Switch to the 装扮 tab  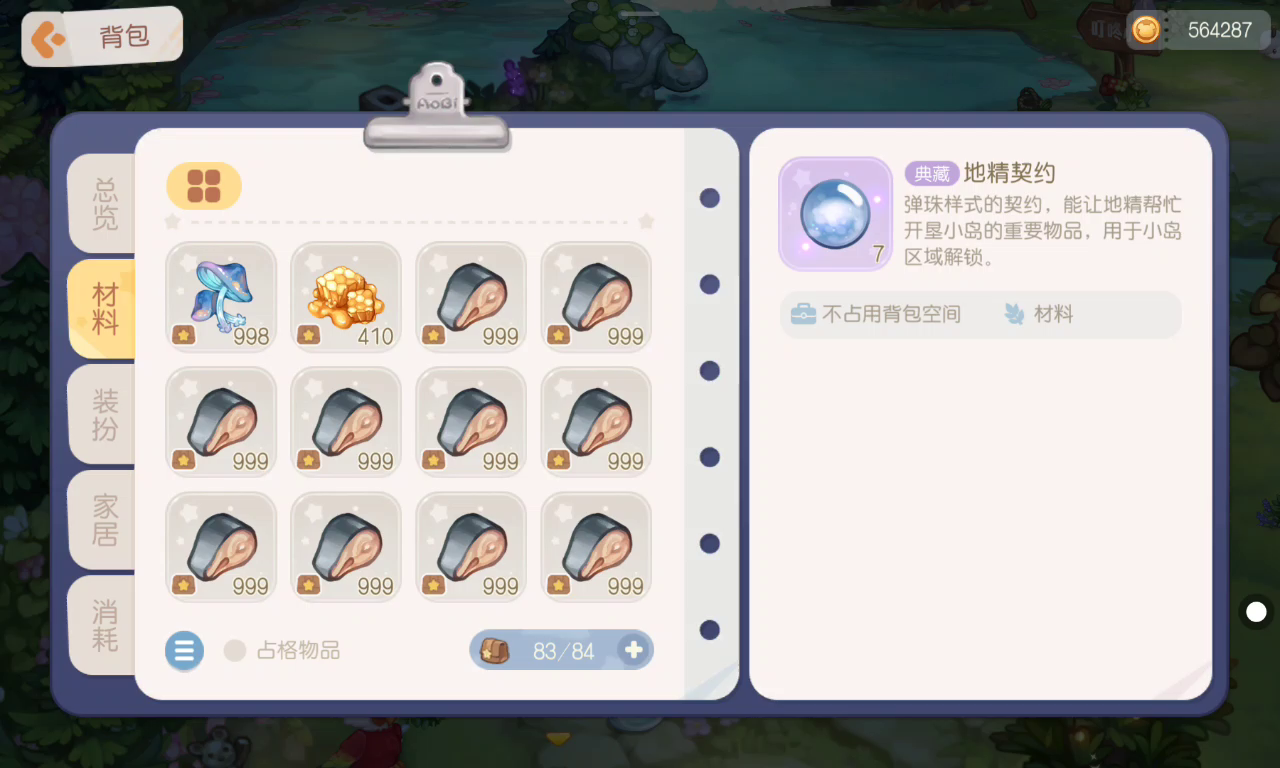(x=104, y=414)
